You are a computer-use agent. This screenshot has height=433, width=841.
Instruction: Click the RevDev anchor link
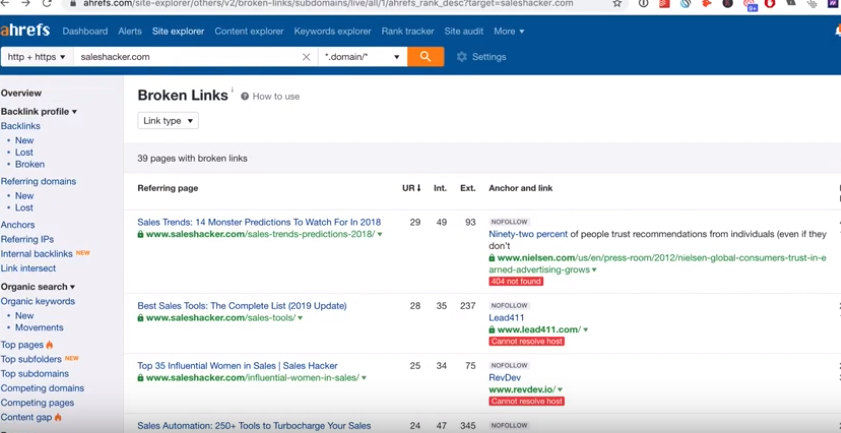point(505,378)
